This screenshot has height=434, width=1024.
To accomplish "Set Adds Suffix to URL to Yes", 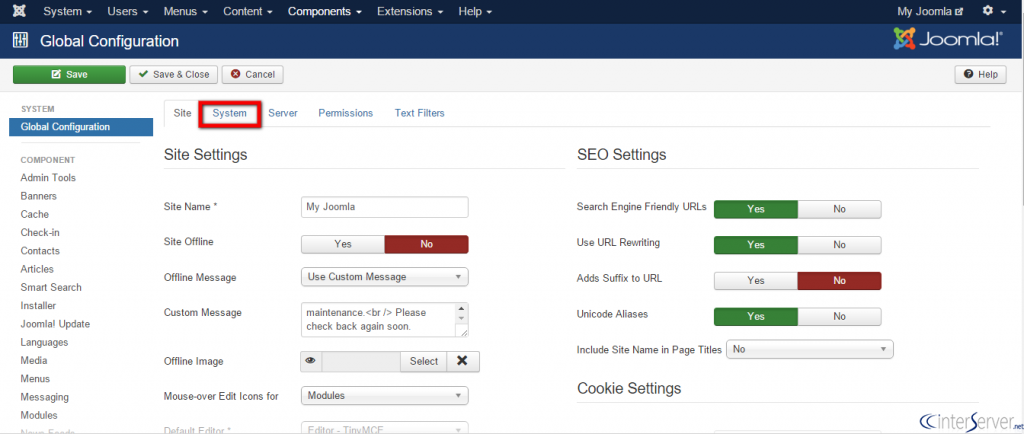I will coord(756,281).
